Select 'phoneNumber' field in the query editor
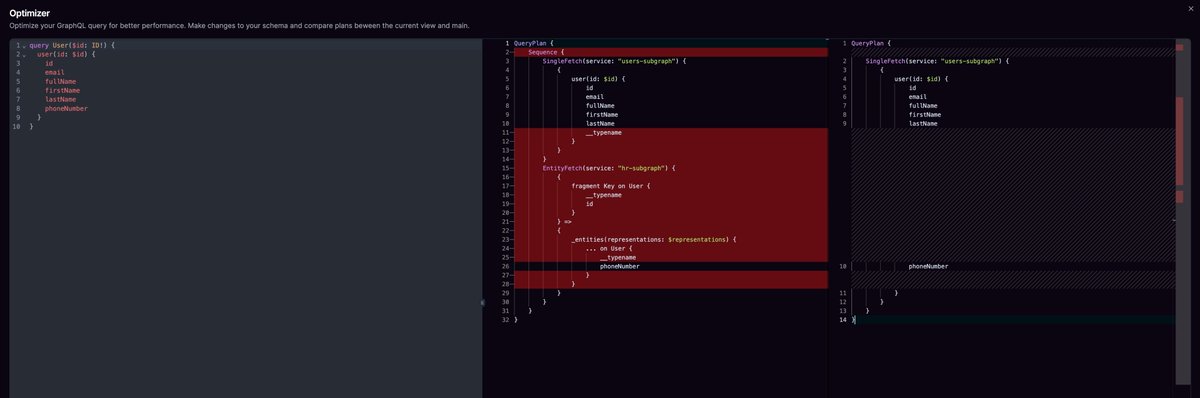Screen dimensions: 1200x398 (x=67, y=109)
